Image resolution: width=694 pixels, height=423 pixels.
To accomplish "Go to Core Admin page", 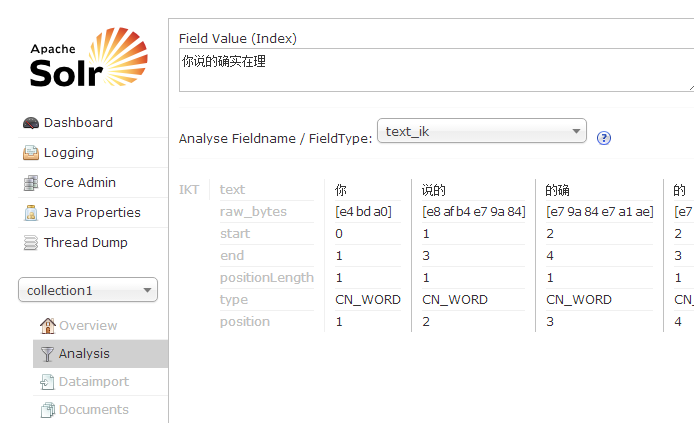I will point(80,182).
